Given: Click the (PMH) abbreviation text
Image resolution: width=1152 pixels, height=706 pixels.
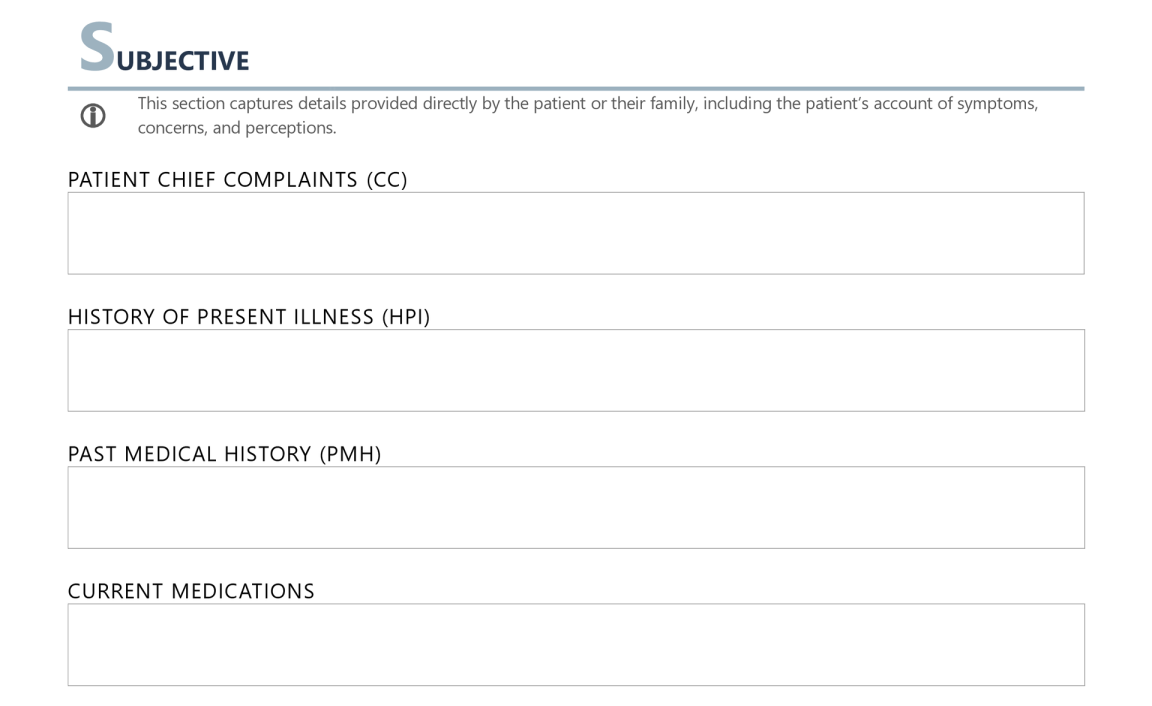Looking at the screenshot, I should [351, 454].
